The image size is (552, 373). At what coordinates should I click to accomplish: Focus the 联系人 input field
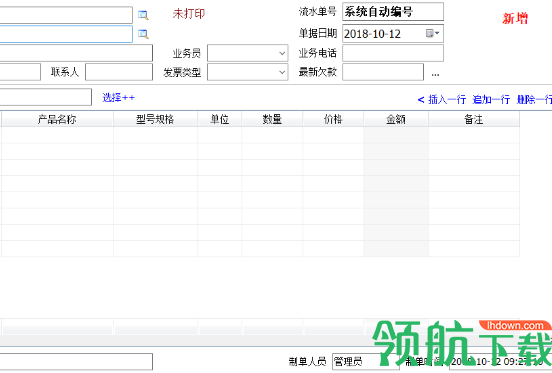pyautogui.click(x=119, y=72)
